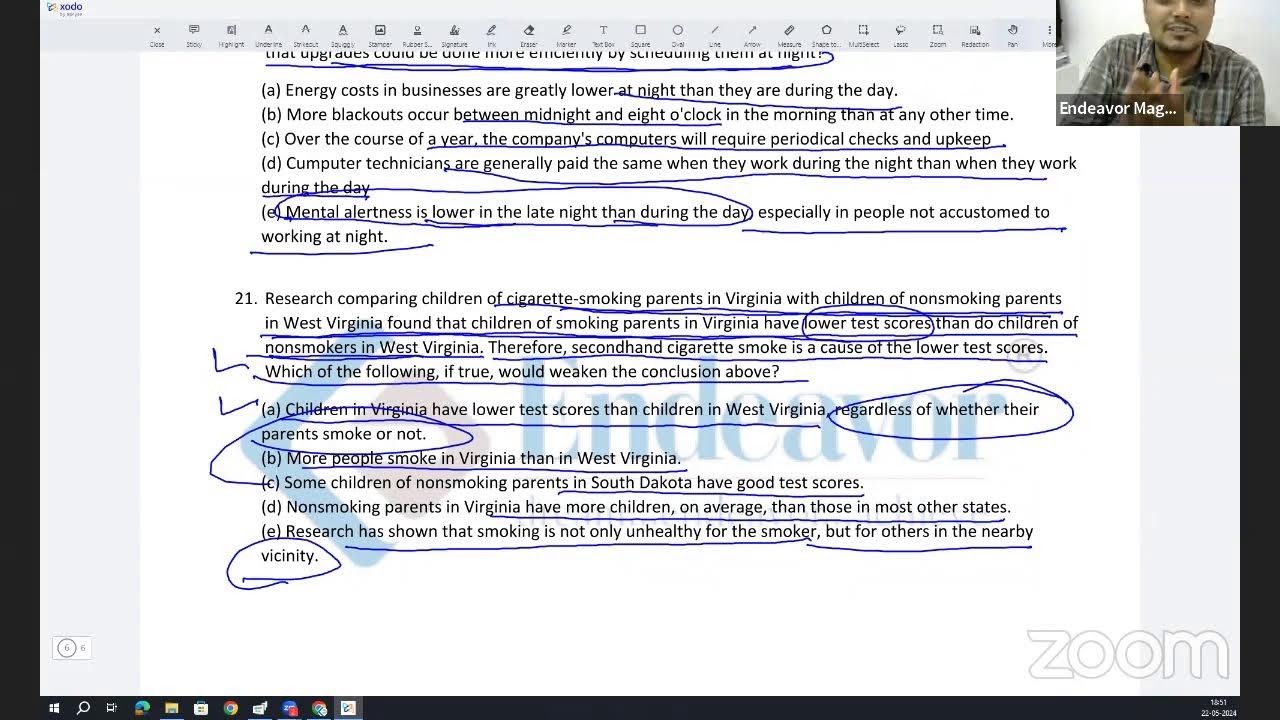Open Task View on the taskbar

click(112, 708)
